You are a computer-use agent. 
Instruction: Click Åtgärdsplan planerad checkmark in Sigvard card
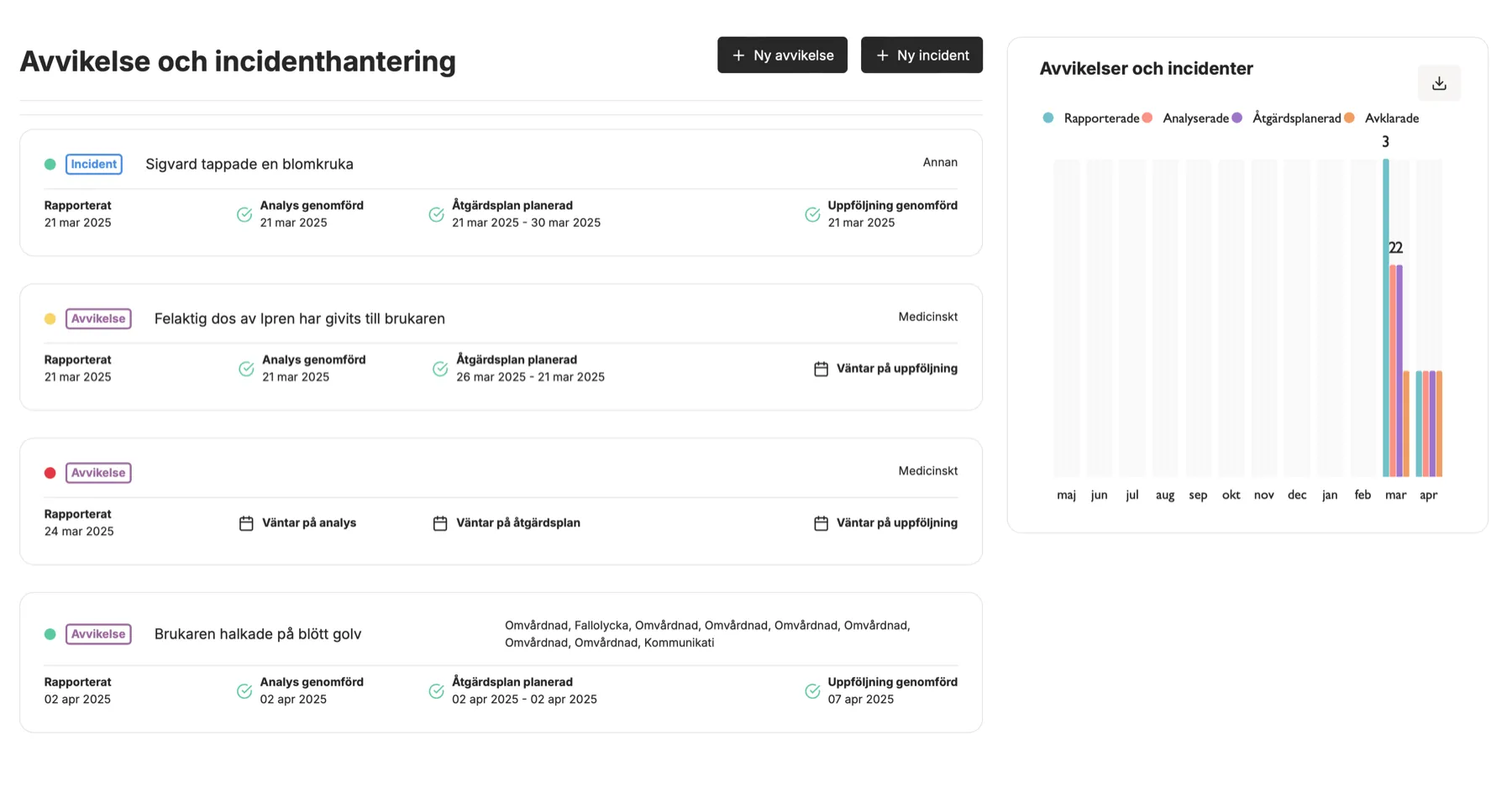pos(437,215)
